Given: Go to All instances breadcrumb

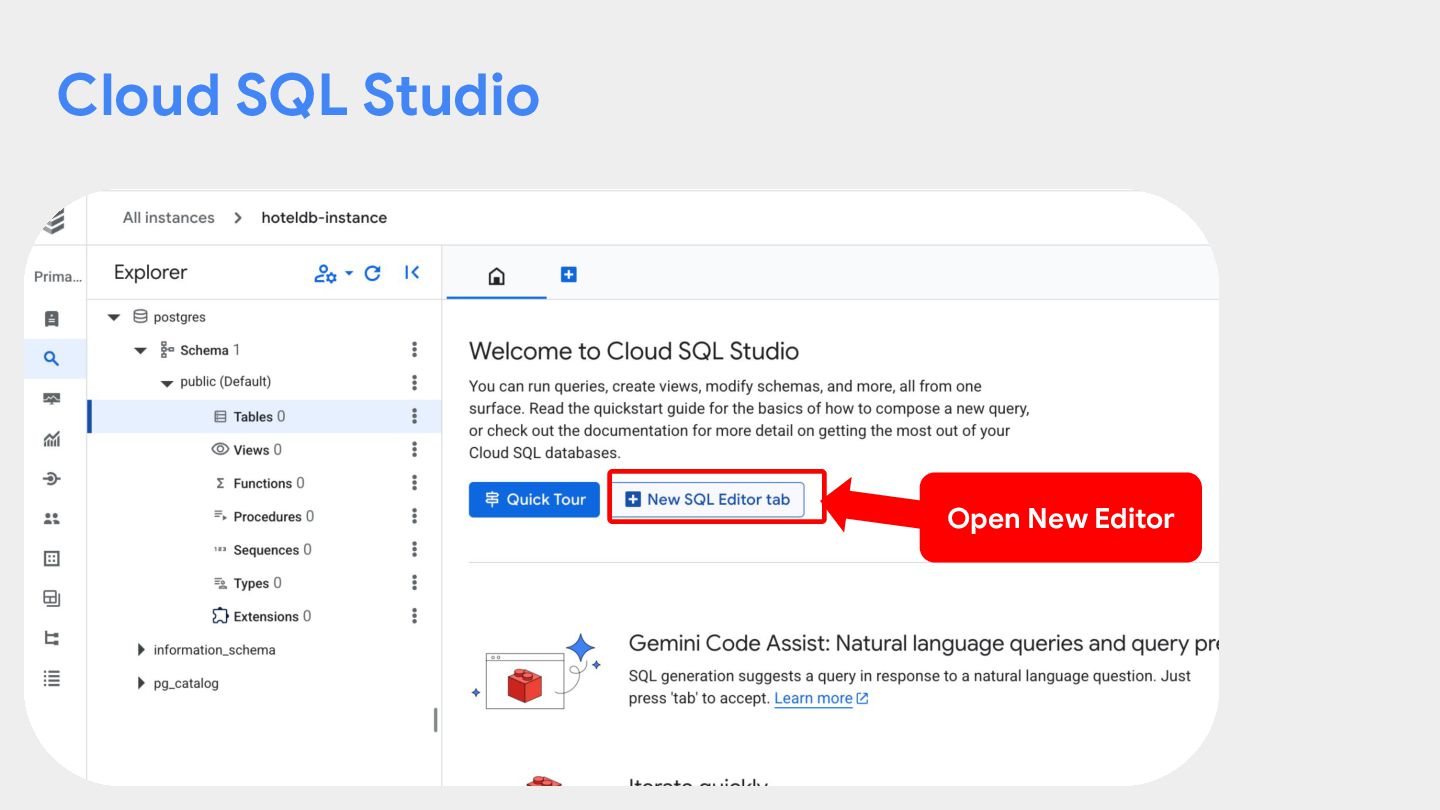Looking at the screenshot, I should (169, 217).
